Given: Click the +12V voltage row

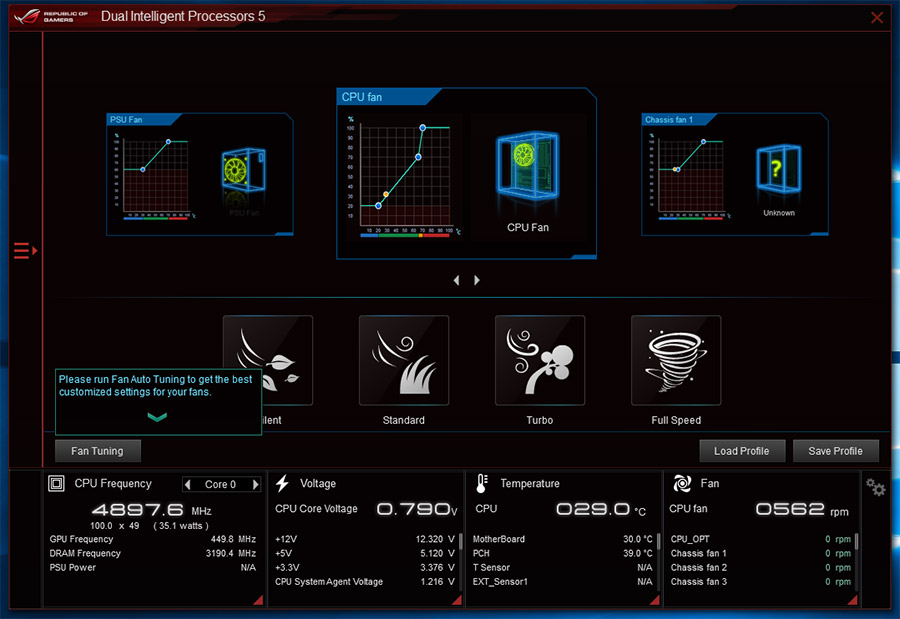Looking at the screenshot, I should pyautogui.click(x=365, y=539).
